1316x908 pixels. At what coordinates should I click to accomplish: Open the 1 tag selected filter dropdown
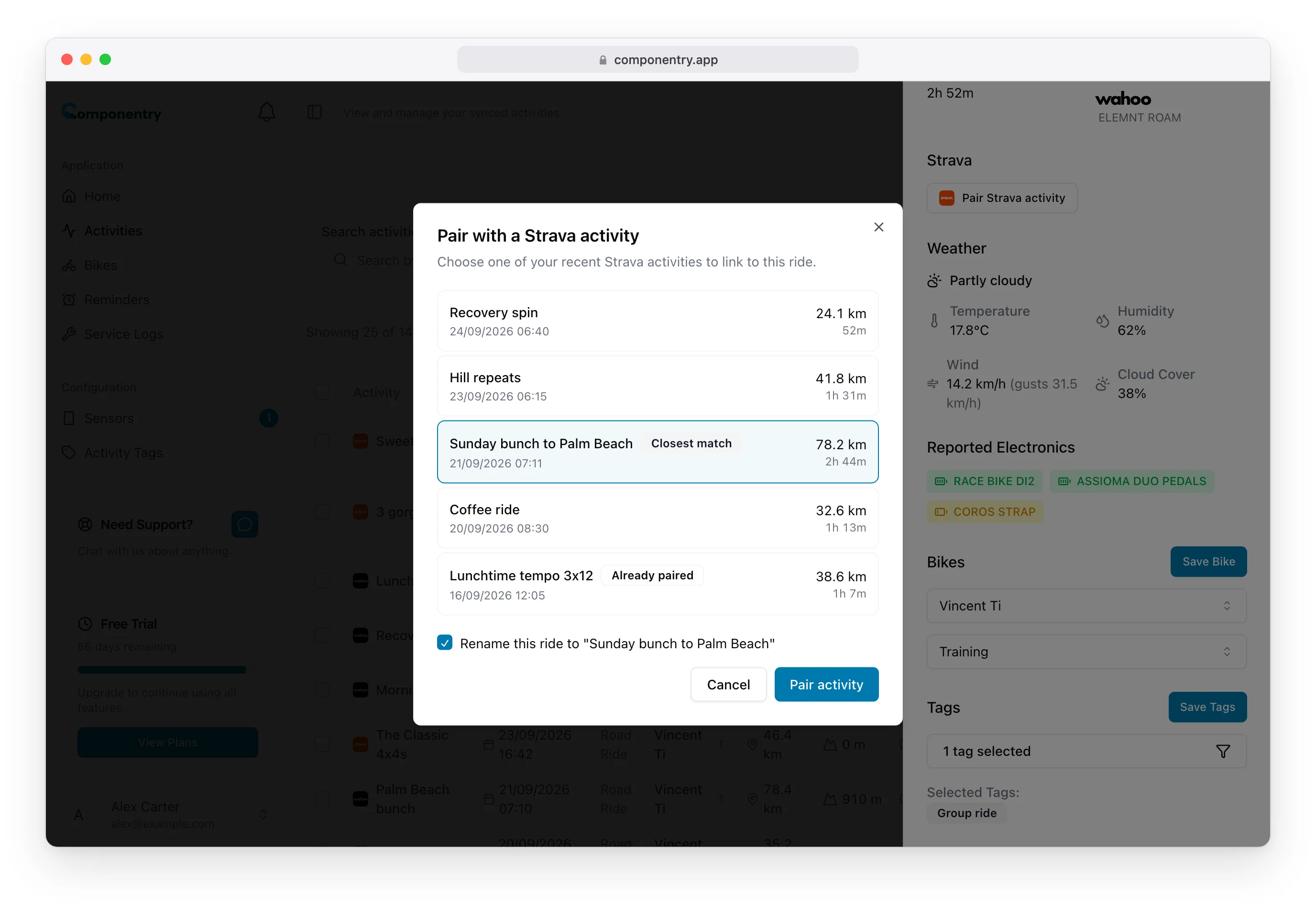coord(1086,751)
